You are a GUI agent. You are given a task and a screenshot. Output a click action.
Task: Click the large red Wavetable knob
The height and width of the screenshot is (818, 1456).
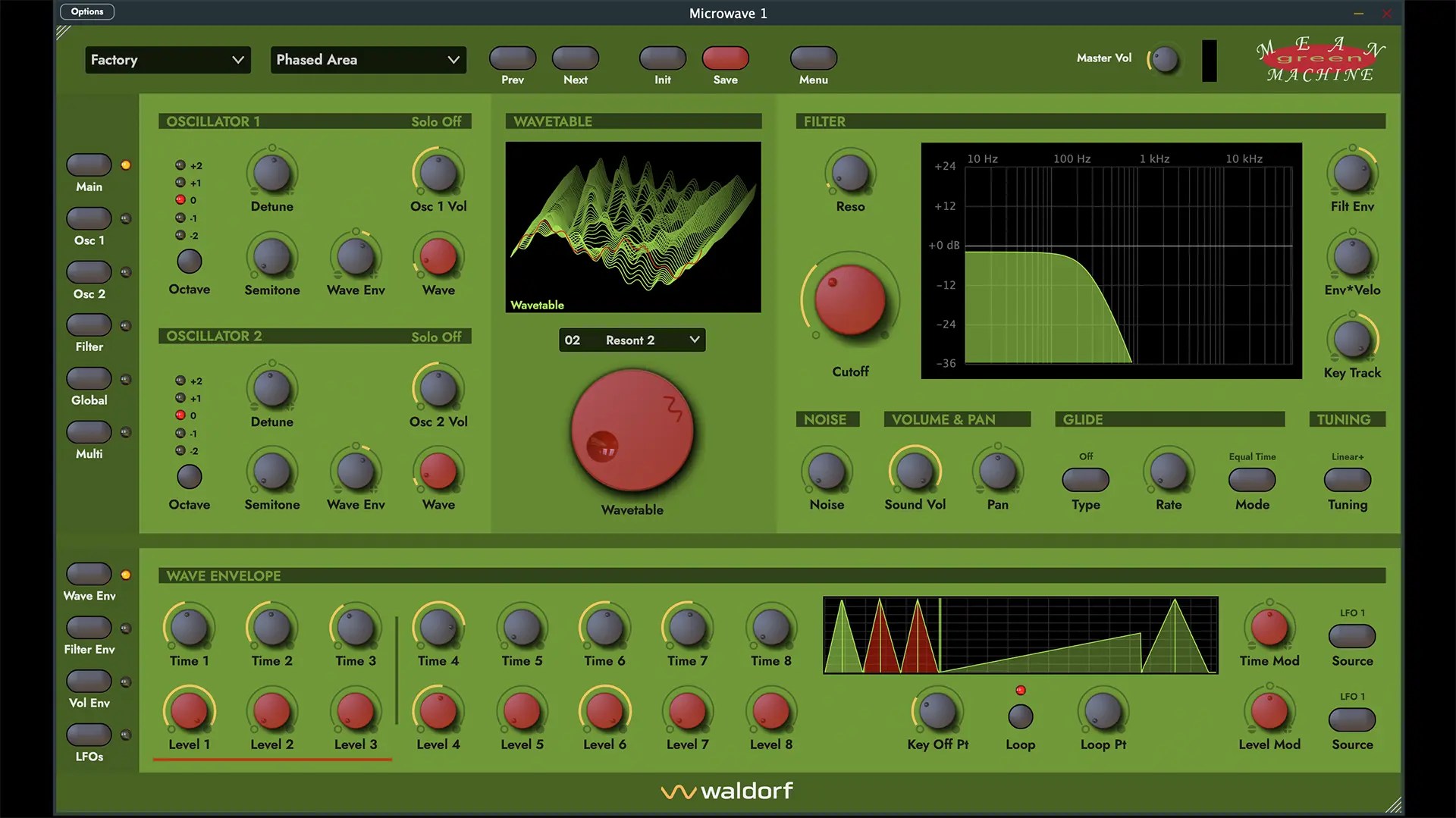(632, 431)
